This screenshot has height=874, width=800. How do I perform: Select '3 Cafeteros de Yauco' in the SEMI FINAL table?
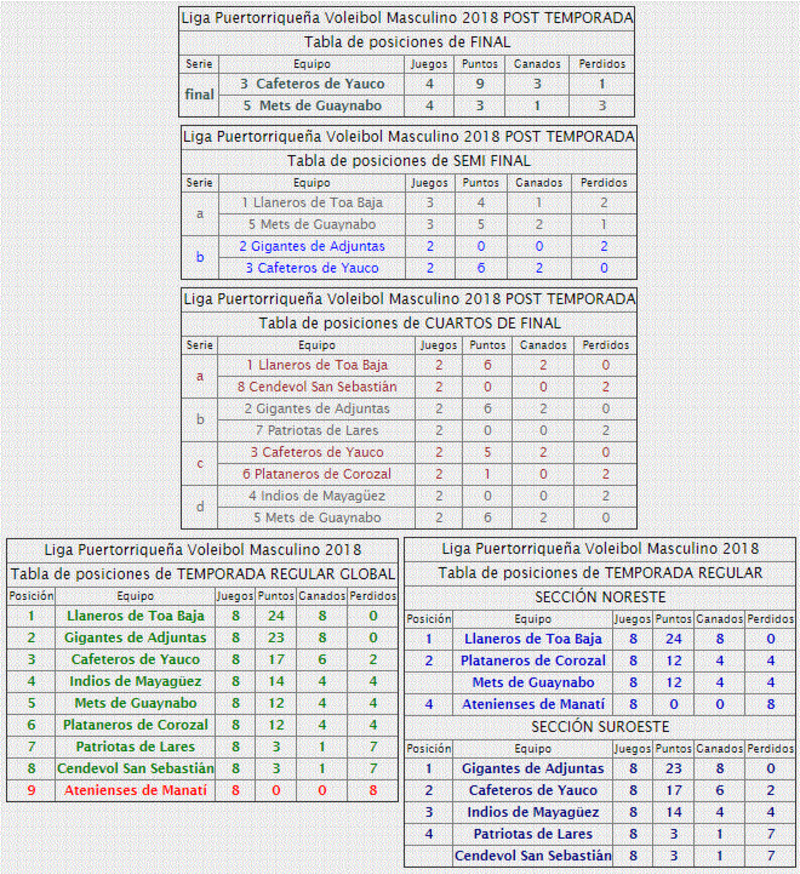click(x=312, y=268)
